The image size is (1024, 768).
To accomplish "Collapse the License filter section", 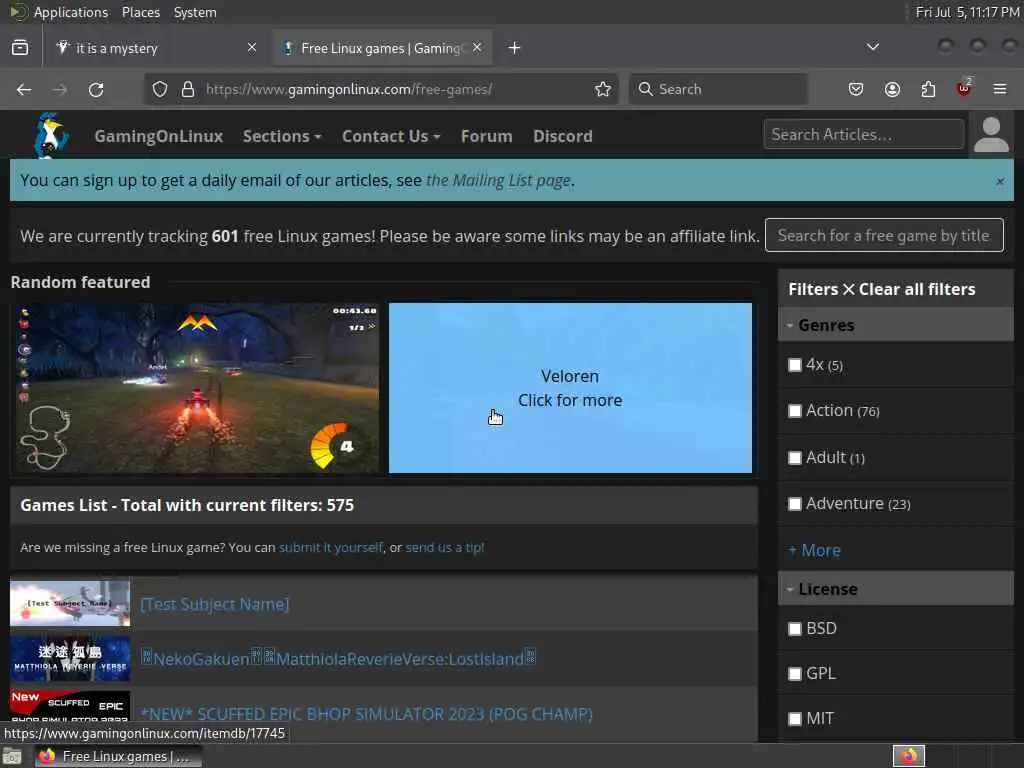I will [895, 588].
